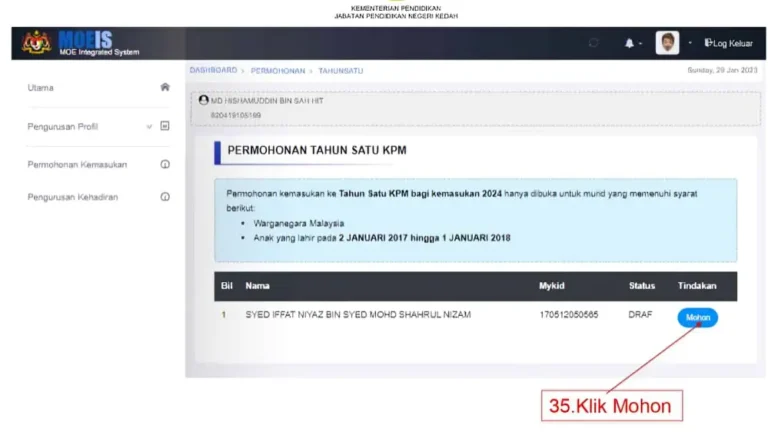Click Log Keluar to sign out
Viewport: 768px width, 432px height.
point(728,44)
